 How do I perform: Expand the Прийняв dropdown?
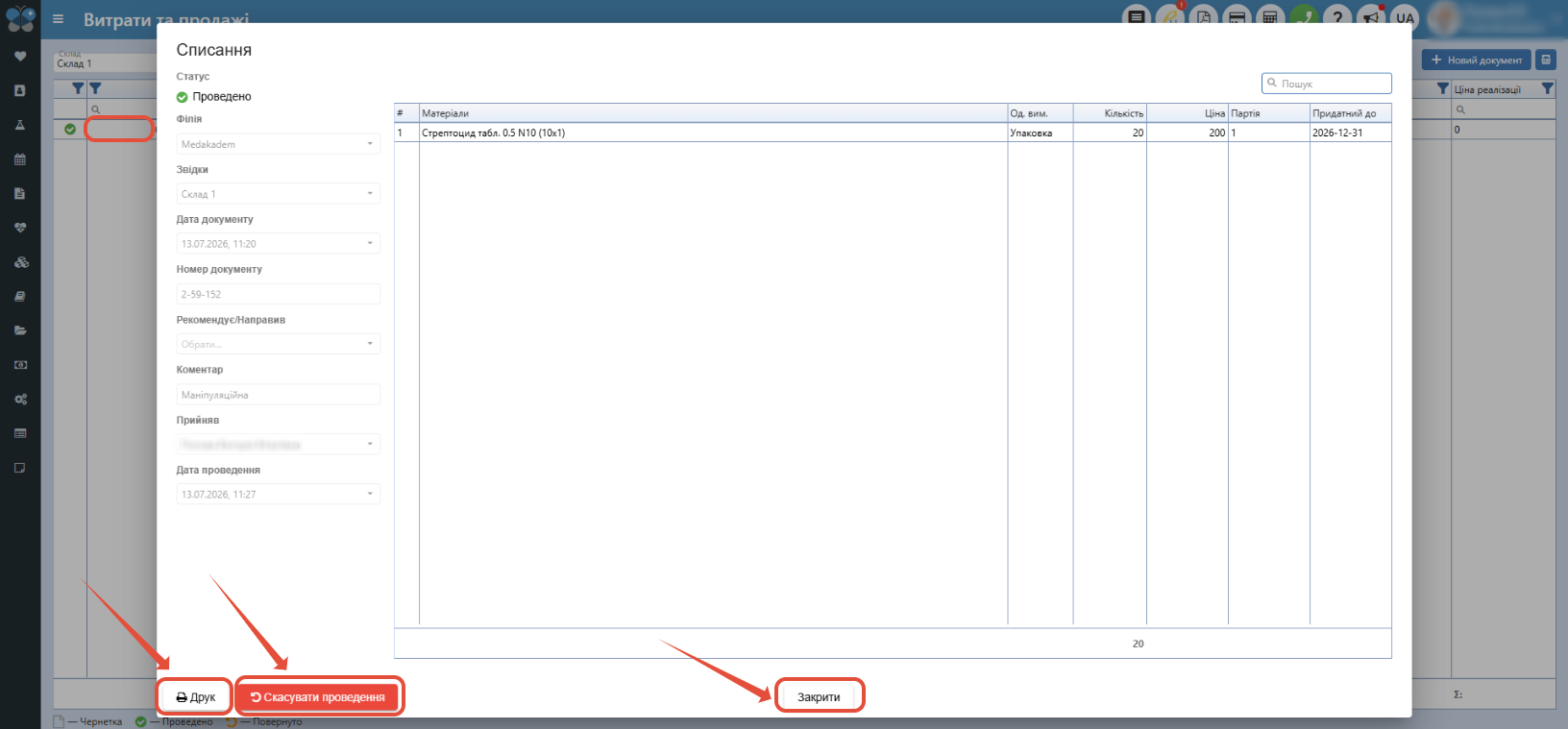(279, 445)
